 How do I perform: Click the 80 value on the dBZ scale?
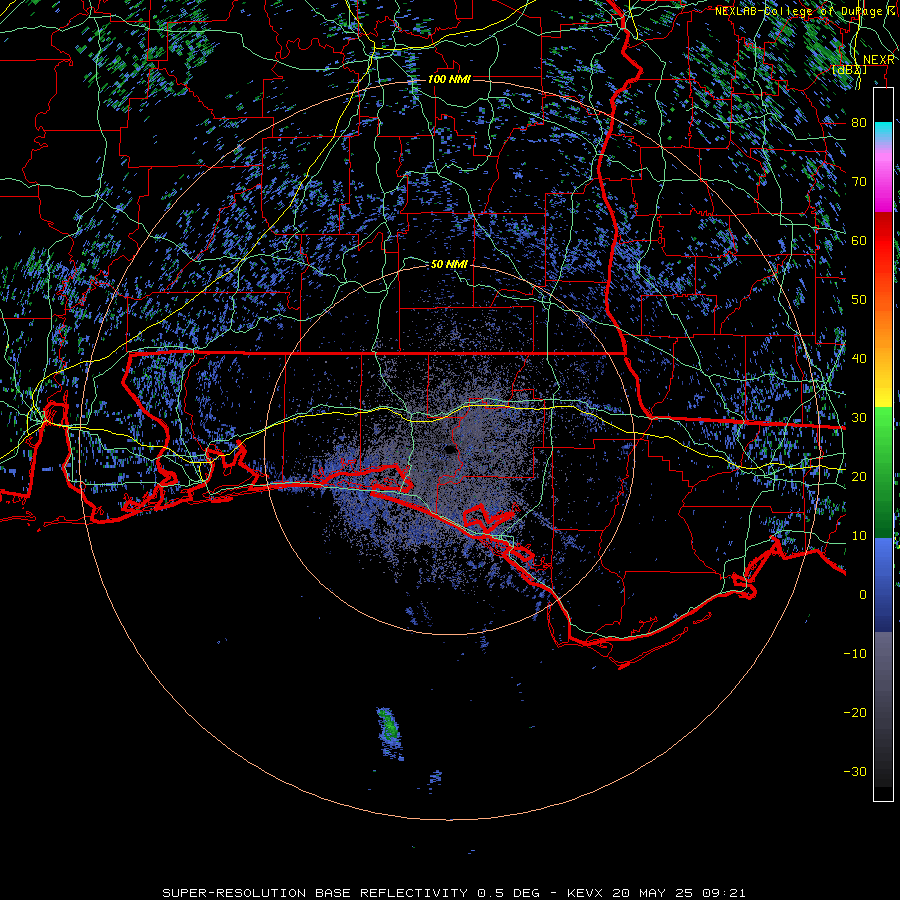[859, 122]
